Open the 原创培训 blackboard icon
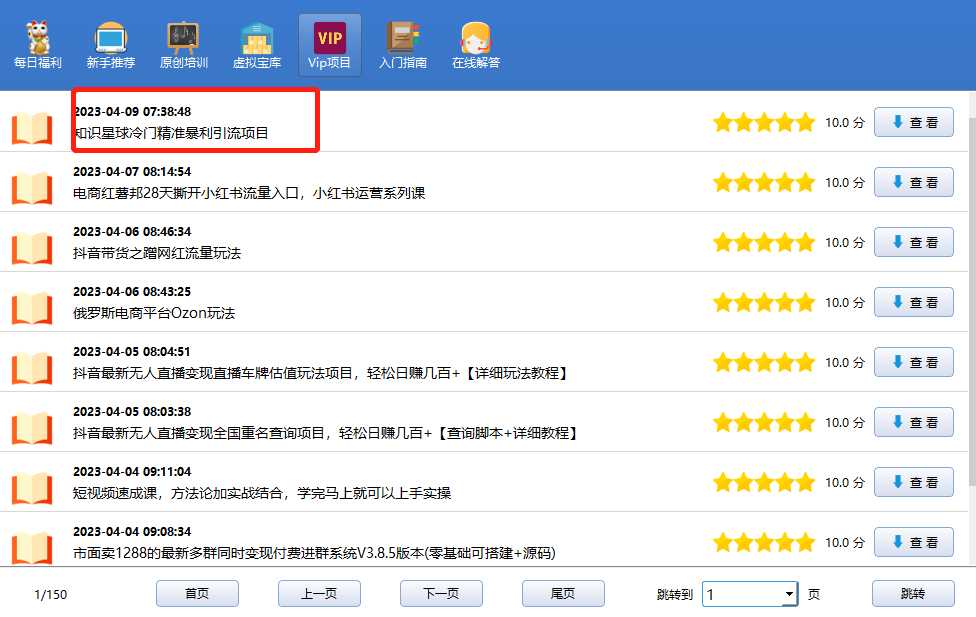 click(183, 45)
